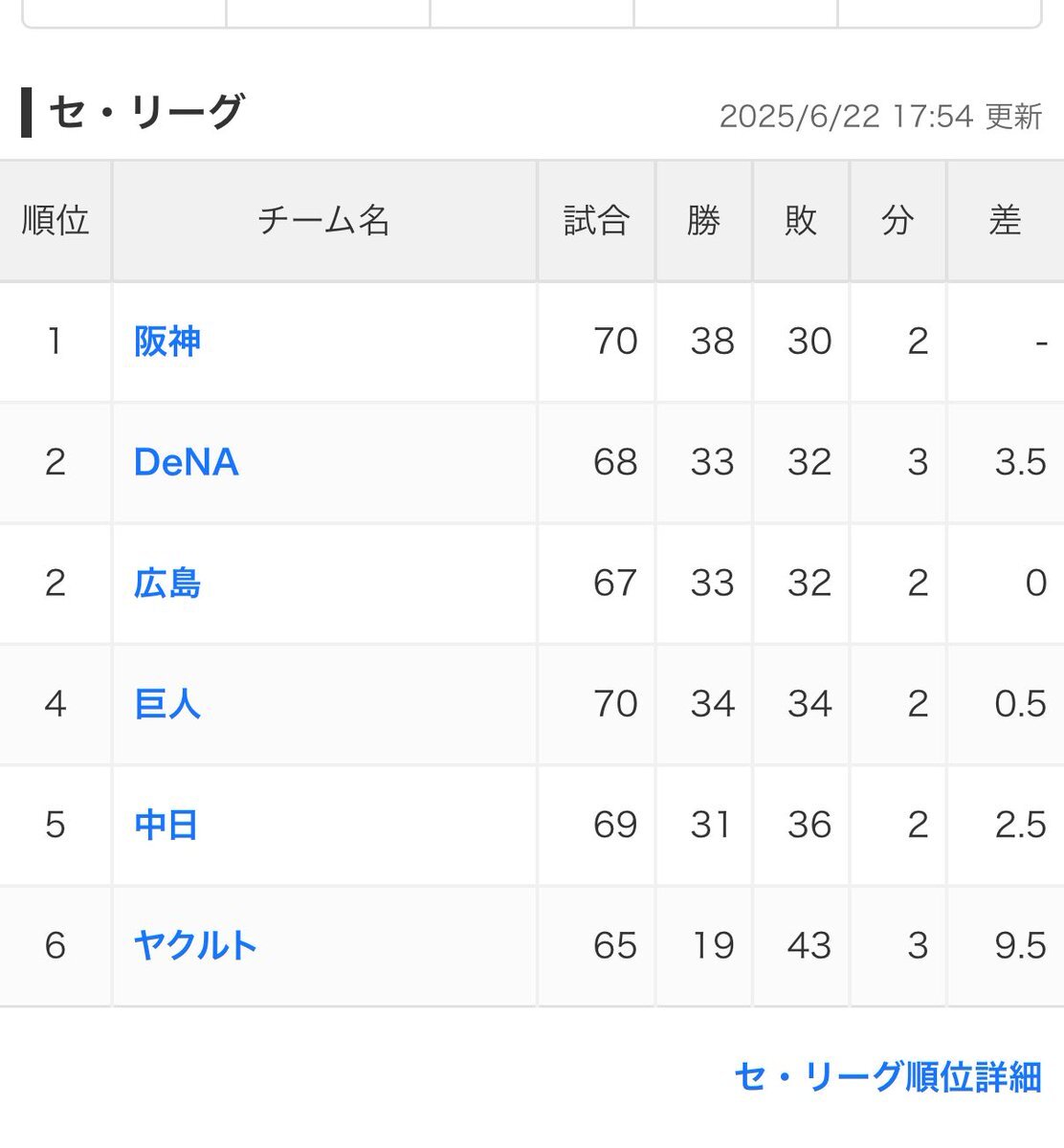Viewport: 1064px width, 1148px height.
Task: Click the チーム名 column header
Action: 324,221
